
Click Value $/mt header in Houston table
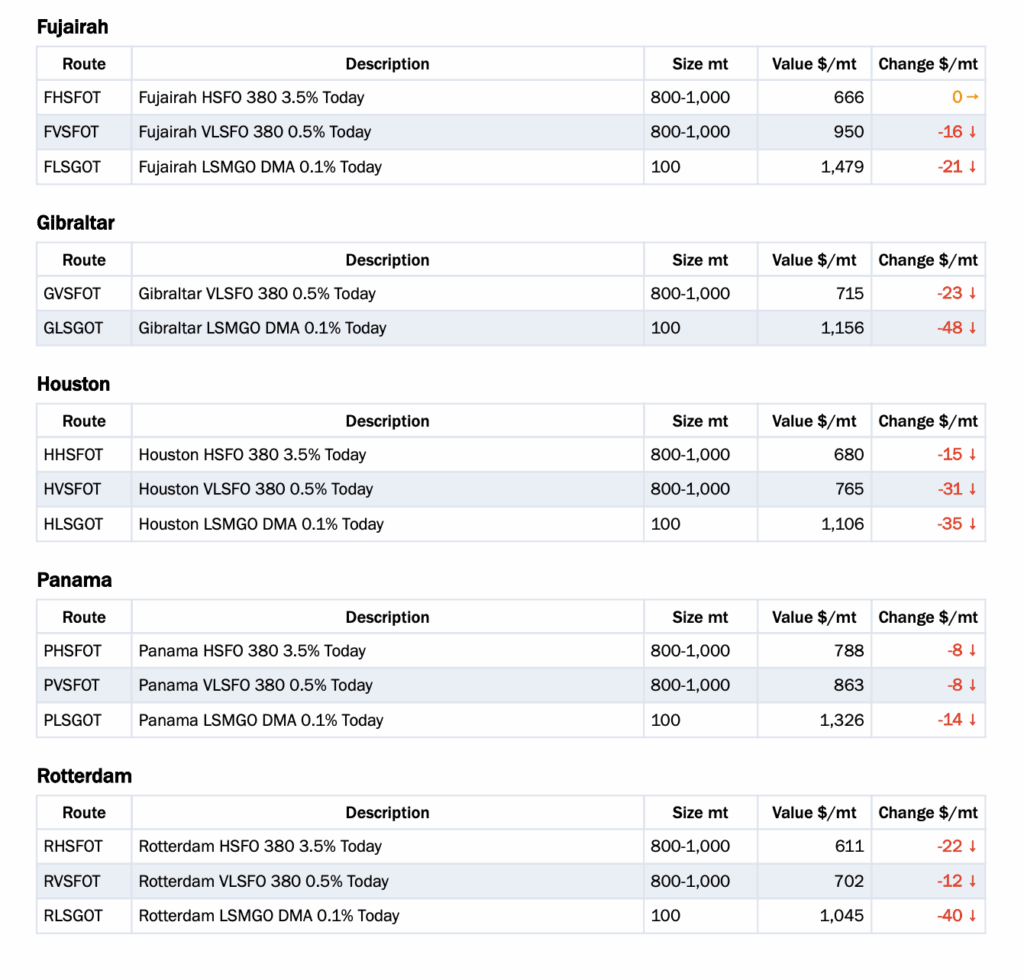[814, 421]
